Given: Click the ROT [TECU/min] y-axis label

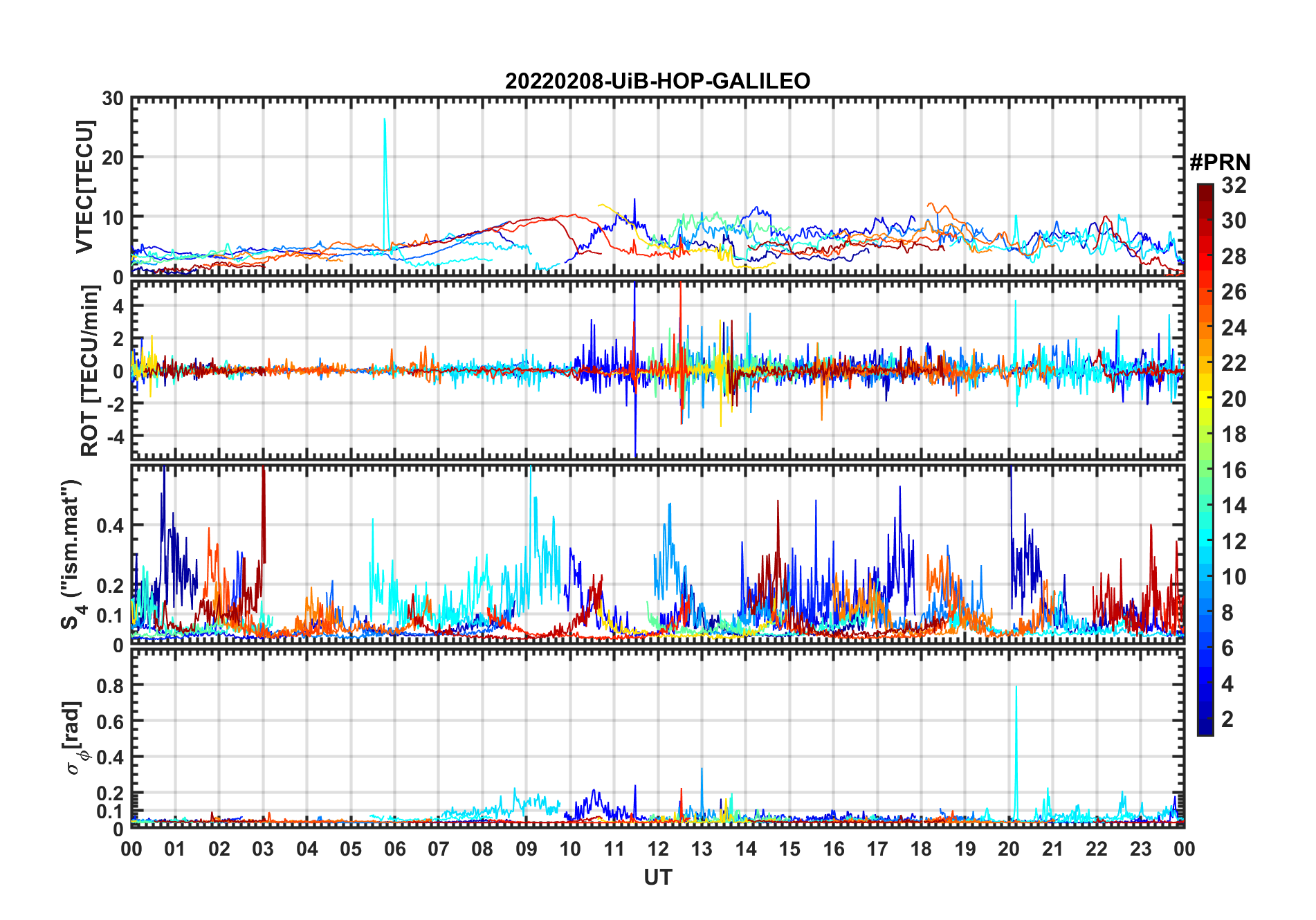Looking at the screenshot, I should 90,370.
